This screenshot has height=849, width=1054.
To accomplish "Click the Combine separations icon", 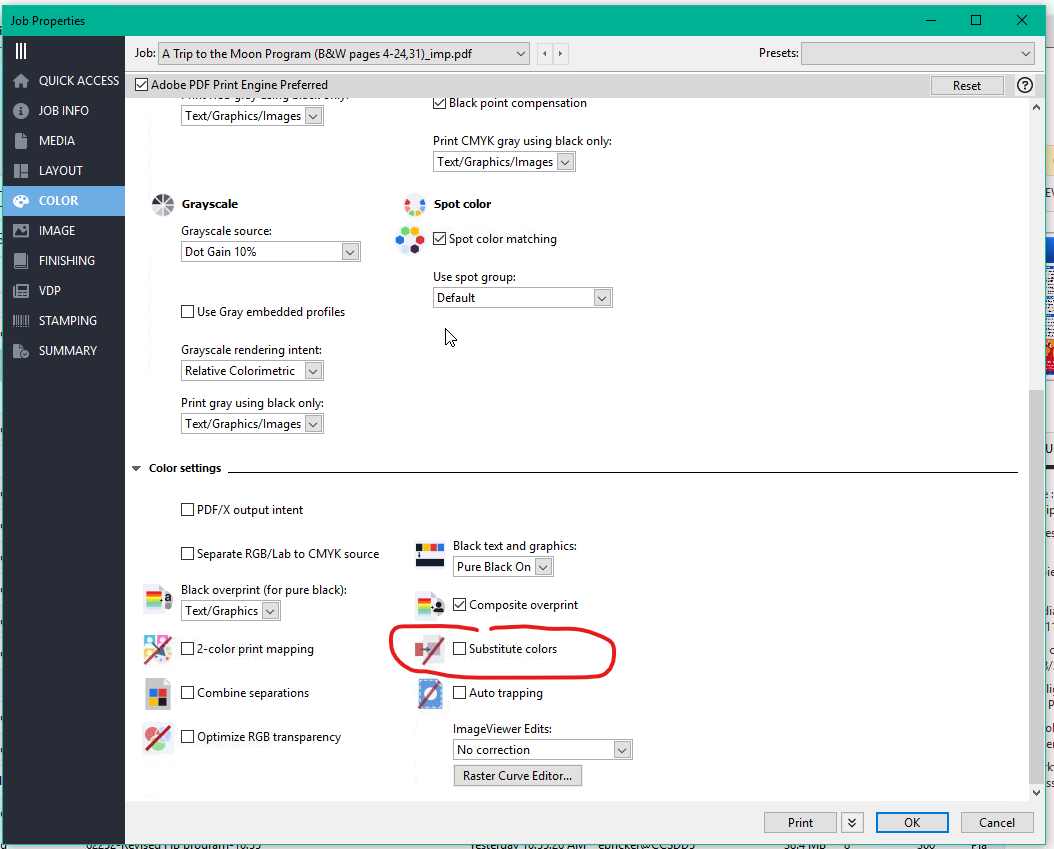I will pos(158,694).
